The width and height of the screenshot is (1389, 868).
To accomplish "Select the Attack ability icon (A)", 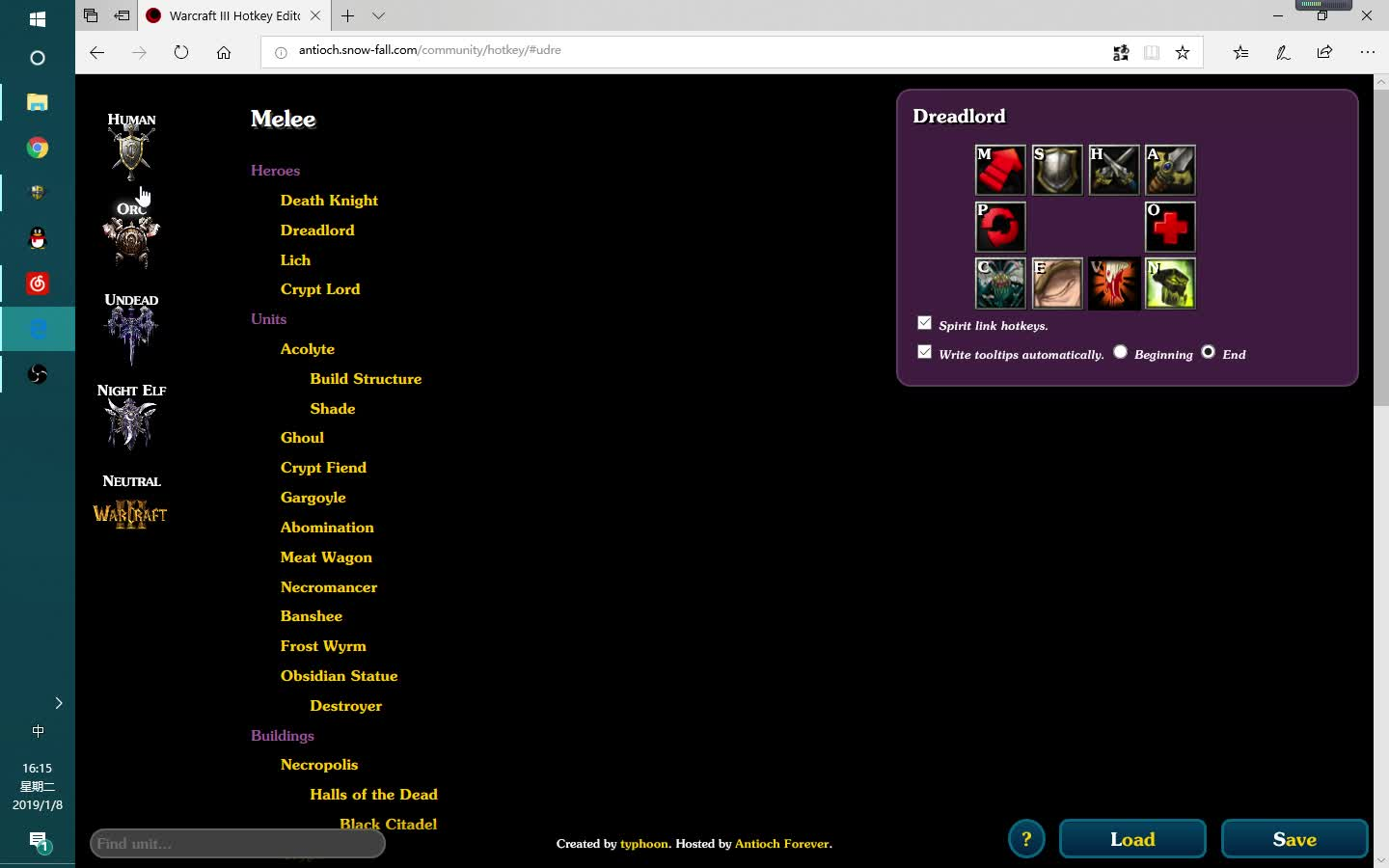I will click(x=1170, y=170).
